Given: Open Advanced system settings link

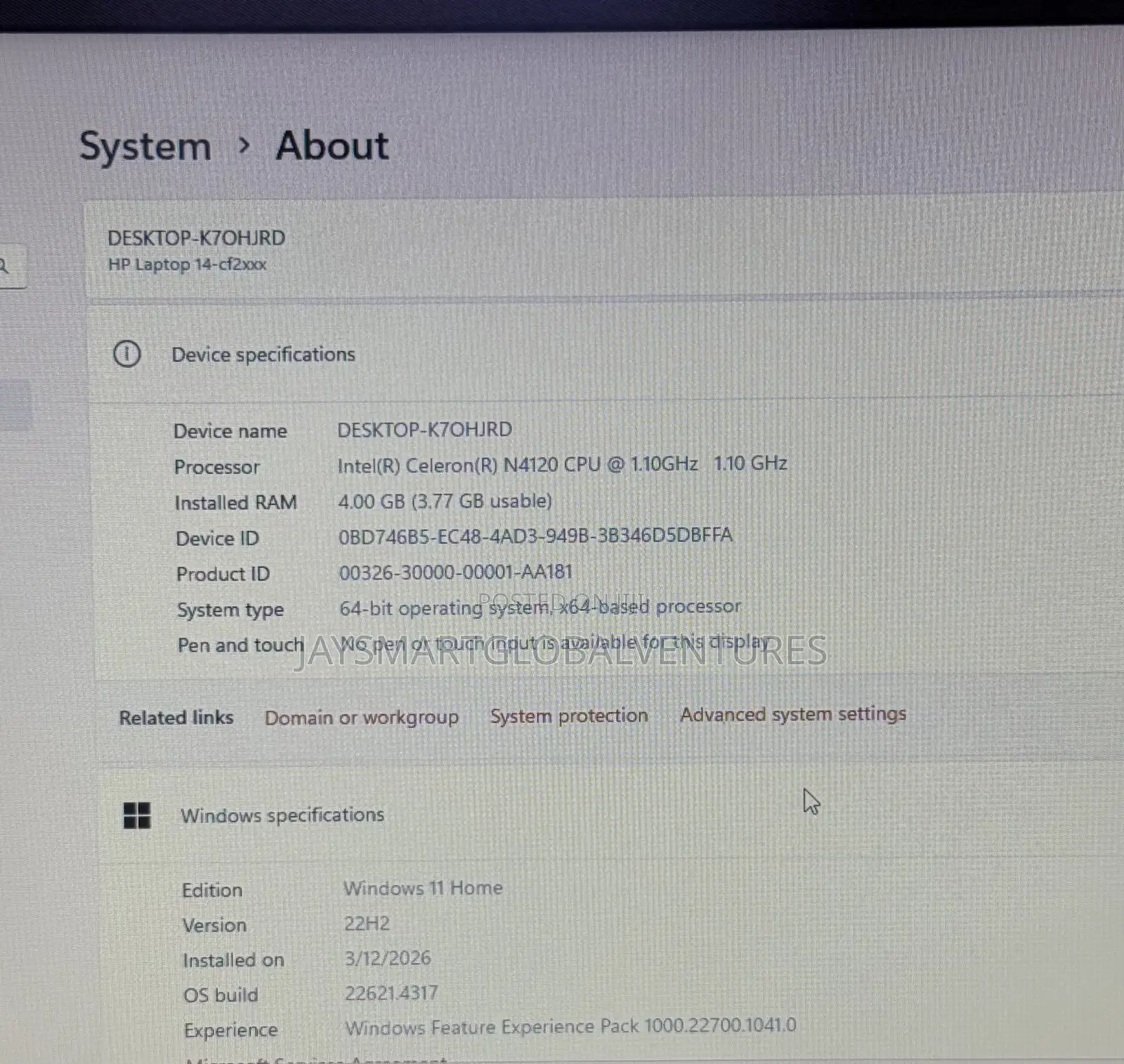Looking at the screenshot, I should pyautogui.click(x=793, y=714).
